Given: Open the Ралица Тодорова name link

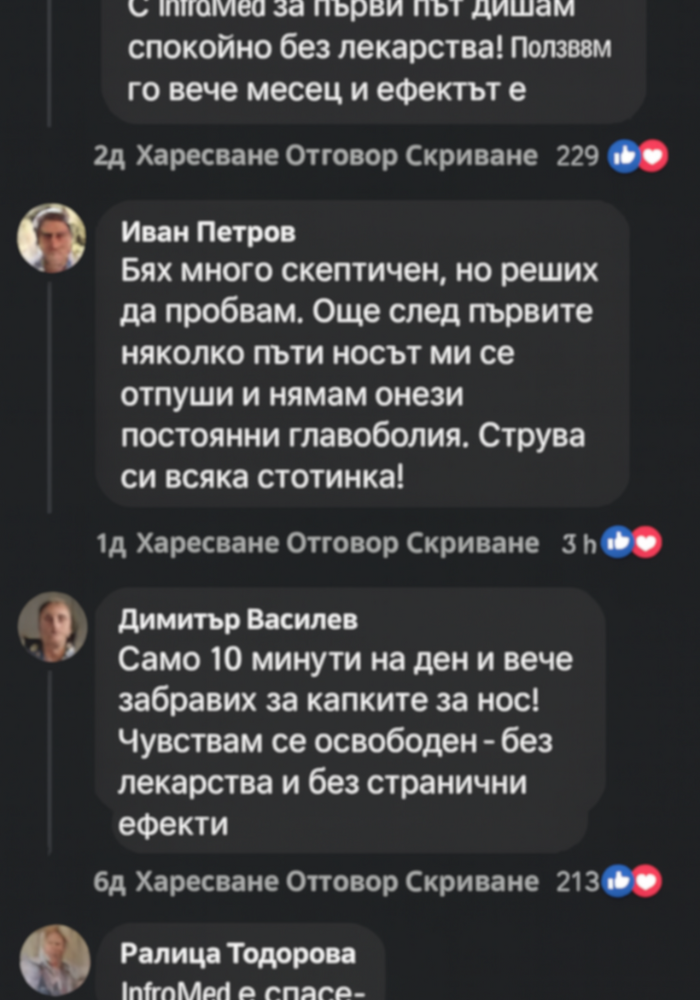Looking at the screenshot, I should click(x=238, y=954).
